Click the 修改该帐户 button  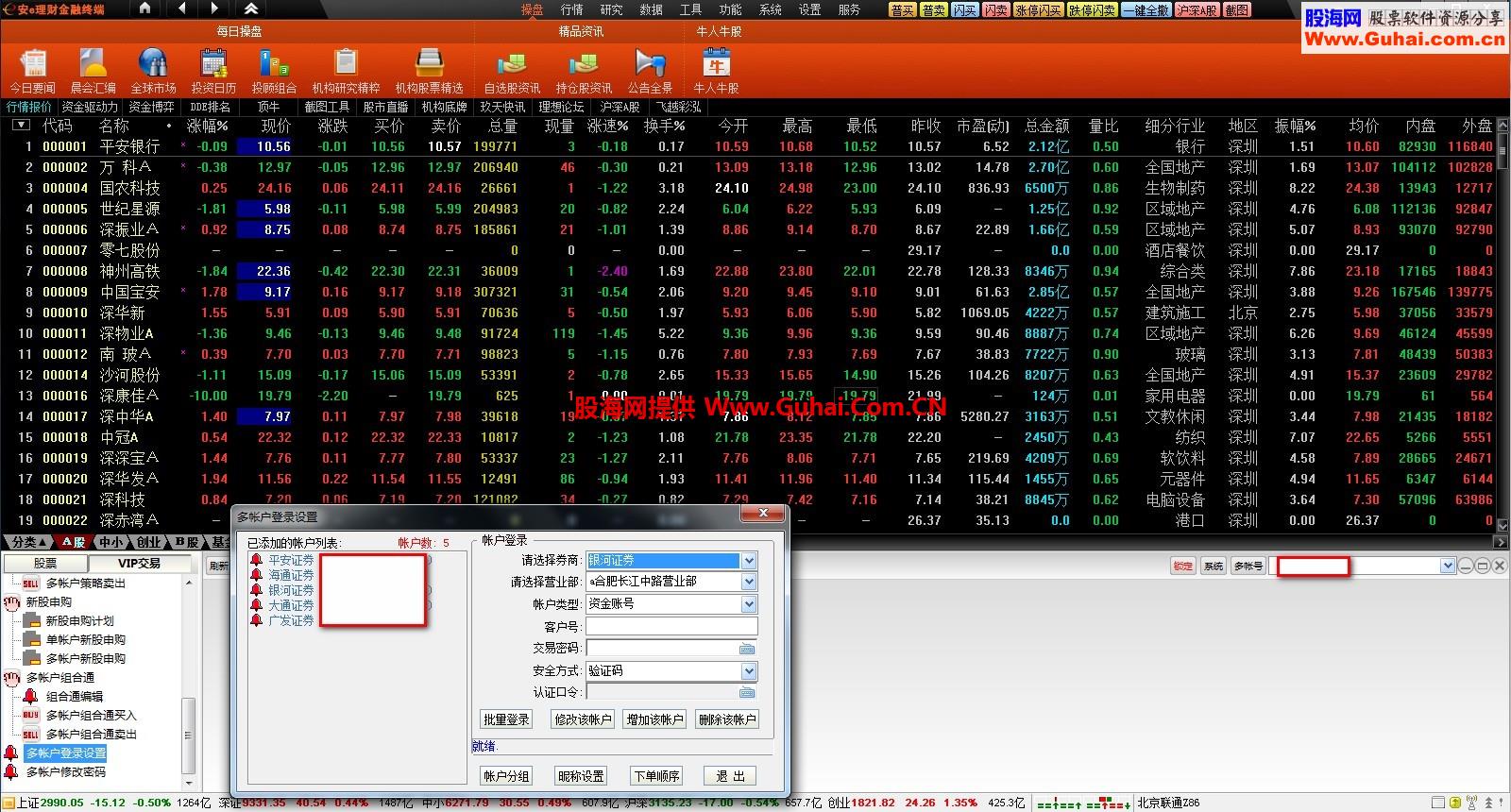pos(583,719)
